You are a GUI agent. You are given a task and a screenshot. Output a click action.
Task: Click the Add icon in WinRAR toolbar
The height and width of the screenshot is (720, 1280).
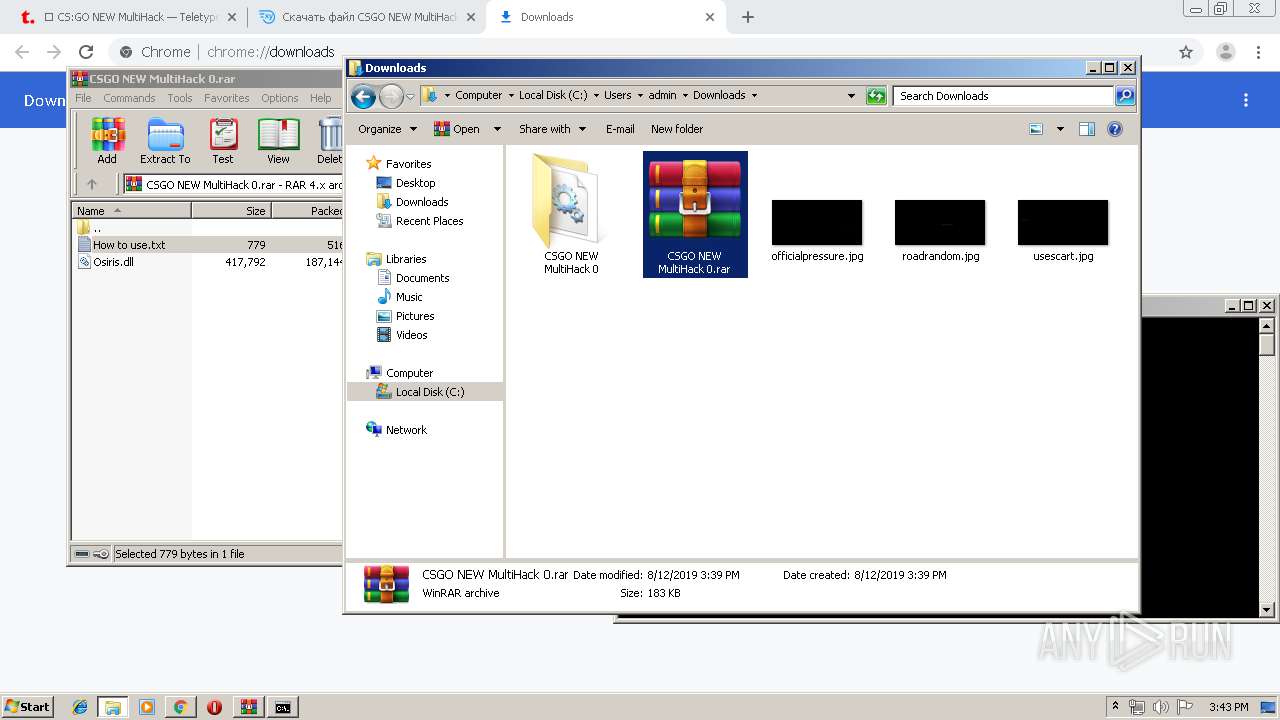pos(107,141)
